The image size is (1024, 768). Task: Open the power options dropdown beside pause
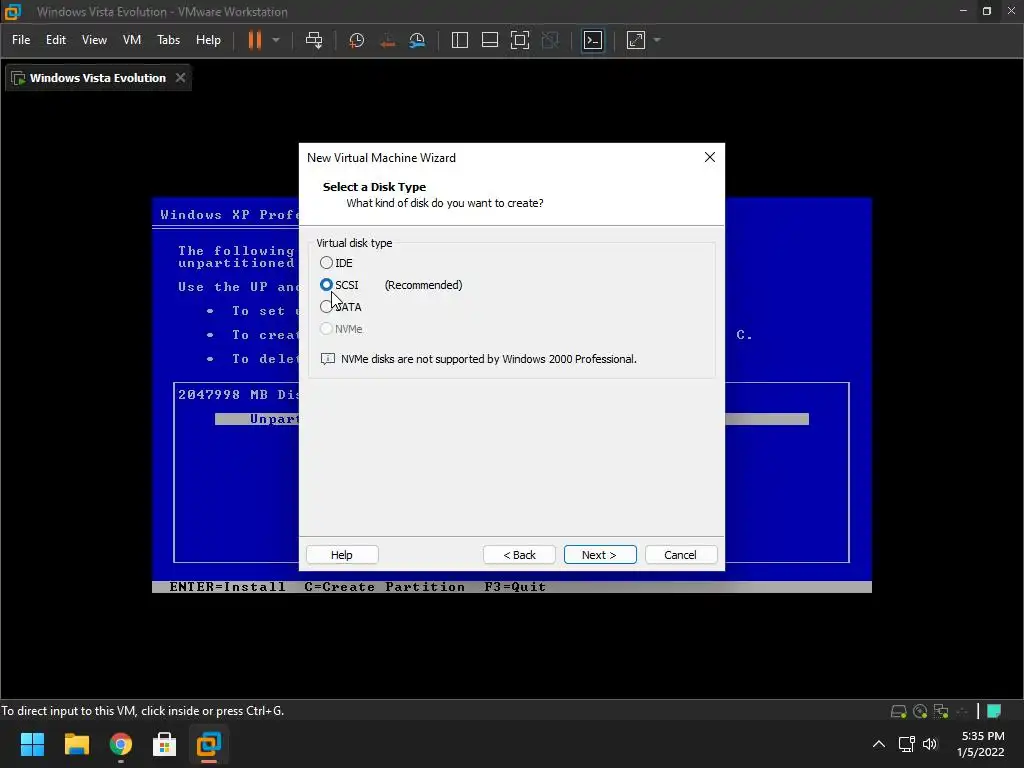[276, 40]
